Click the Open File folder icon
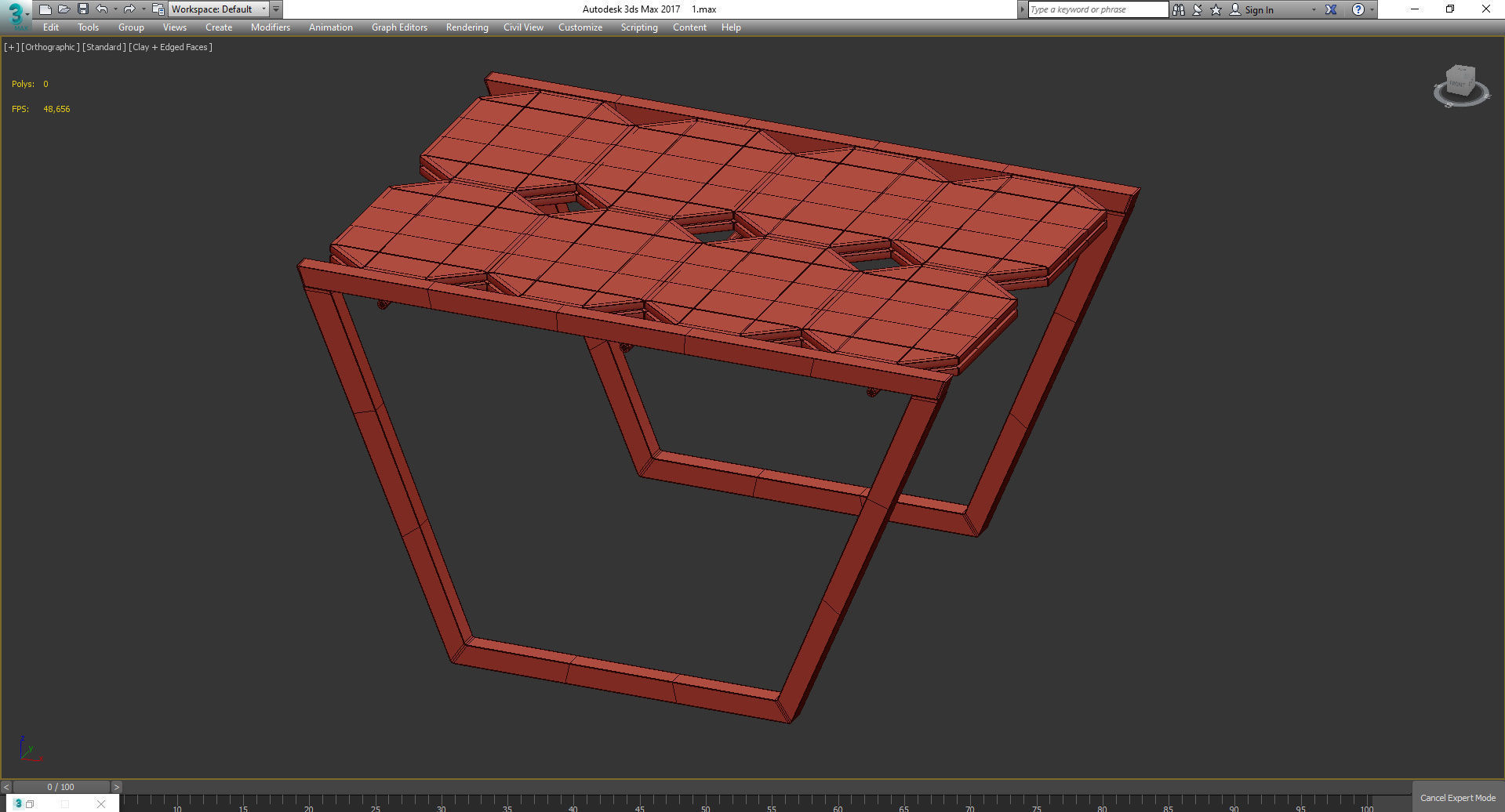The image size is (1505, 812). tap(64, 9)
